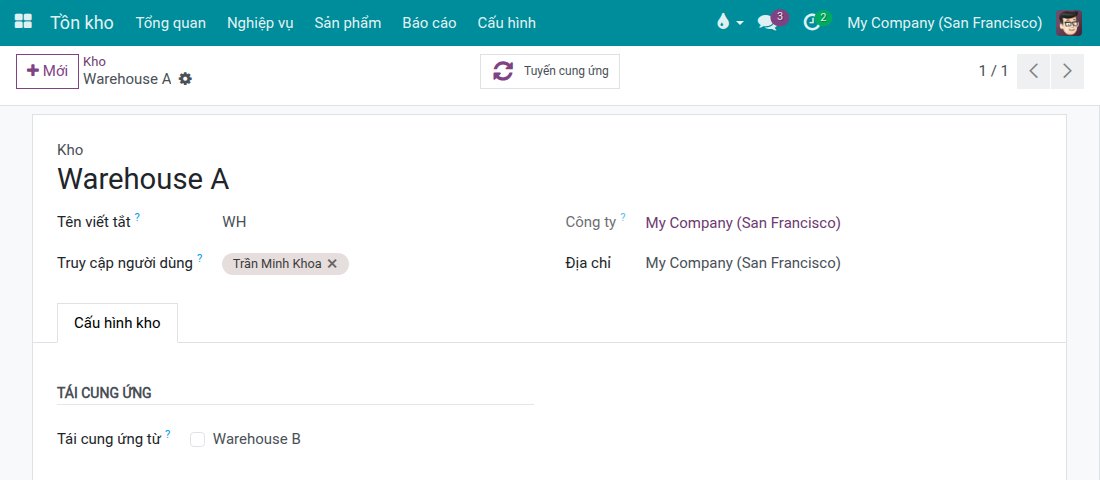
Task: Go to the next record arrow
Action: [x=1067, y=71]
